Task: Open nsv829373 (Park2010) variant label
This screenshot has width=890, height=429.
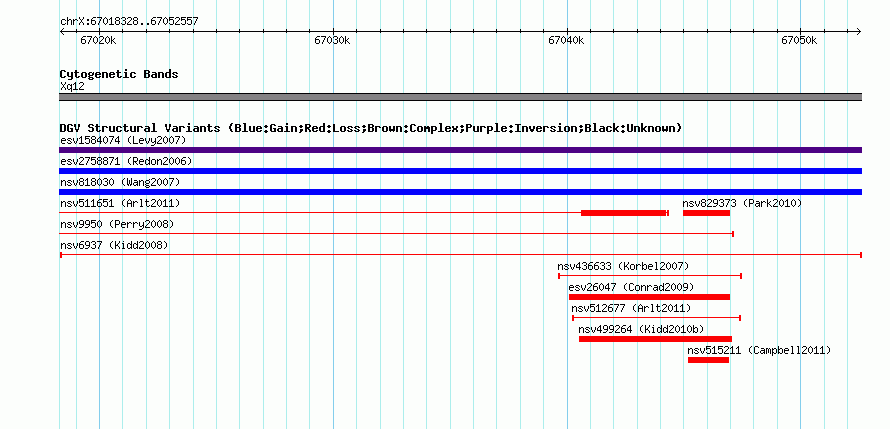Action: [742, 203]
